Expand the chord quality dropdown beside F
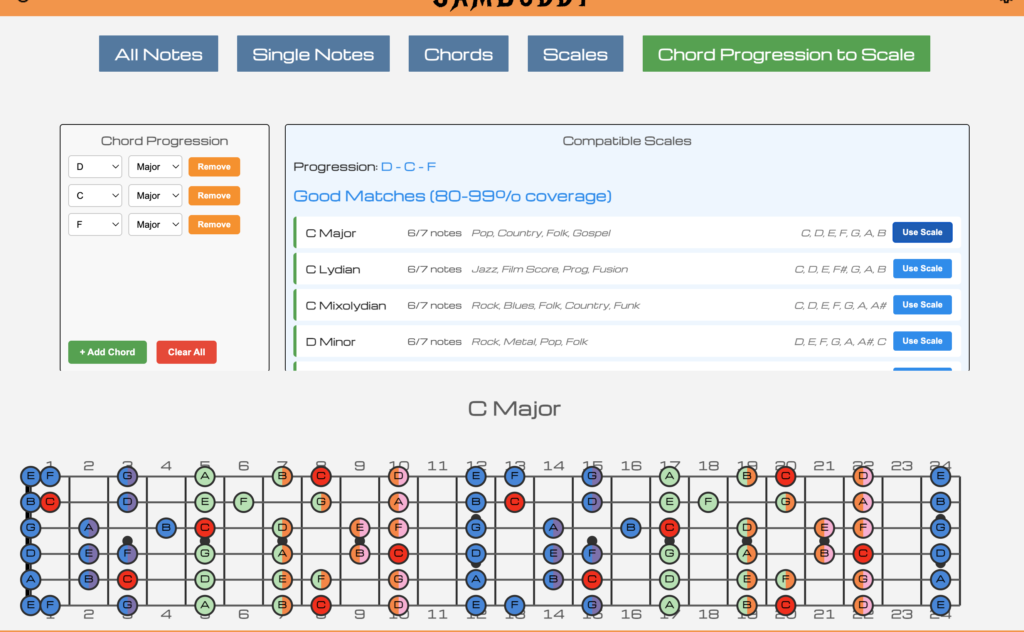The height and width of the screenshot is (632, 1024). click(x=155, y=224)
